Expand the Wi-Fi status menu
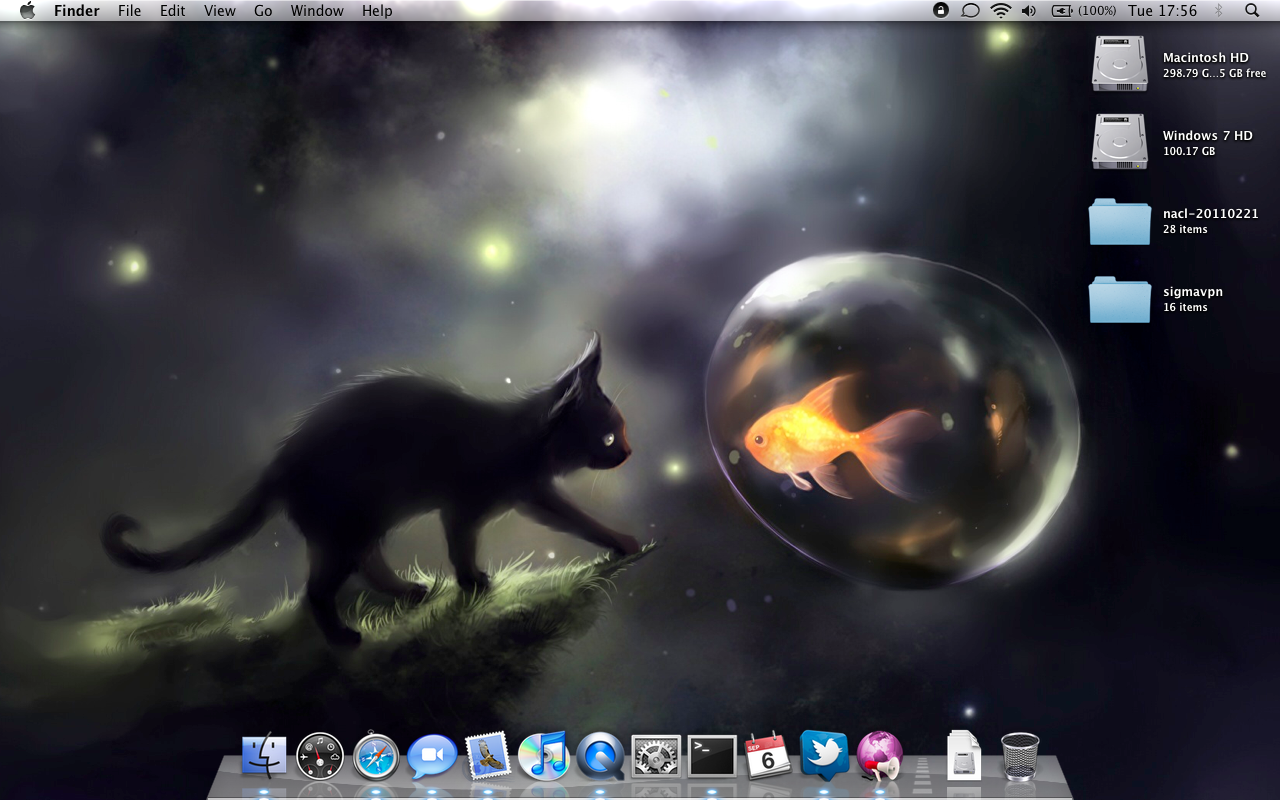The height and width of the screenshot is (800, 1280). click(x=1000, y=11)
